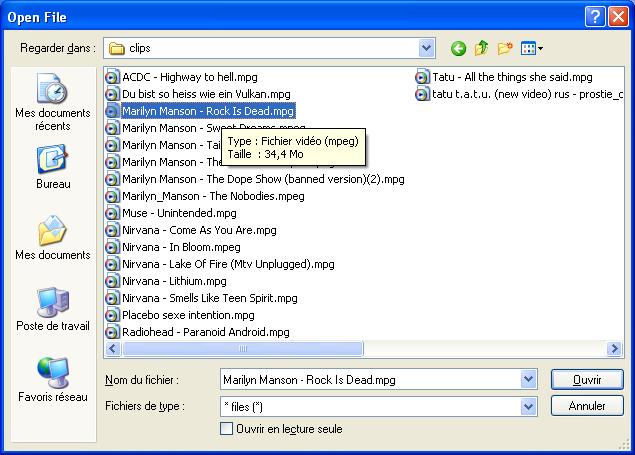Click the Nom du fichier text field
Viewport: 635px width, 455px height.
[371, 379]
